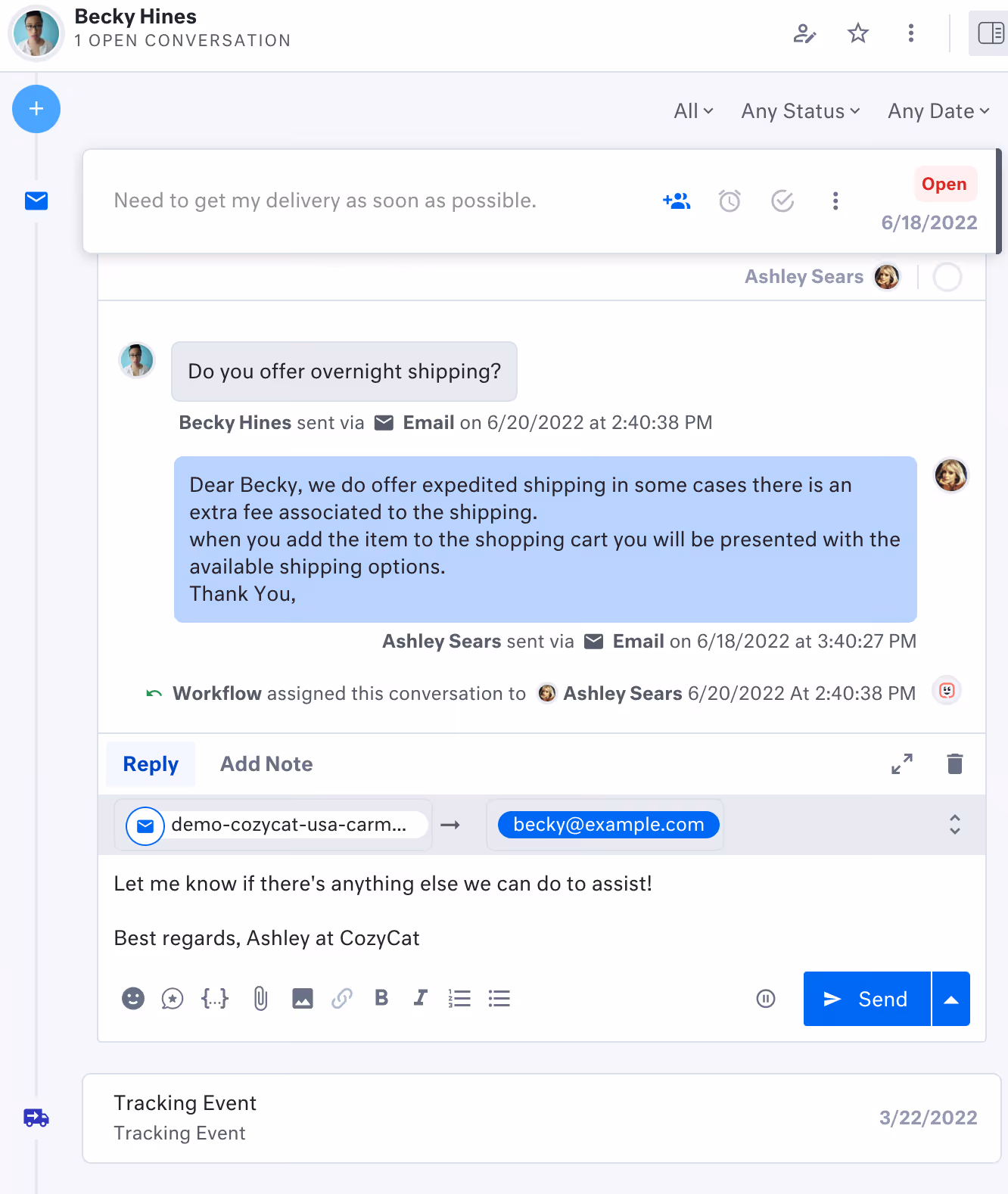Click Ashley Sears assignee name
This screenshot has height=1194, width=1008.
tap(804, 277)
